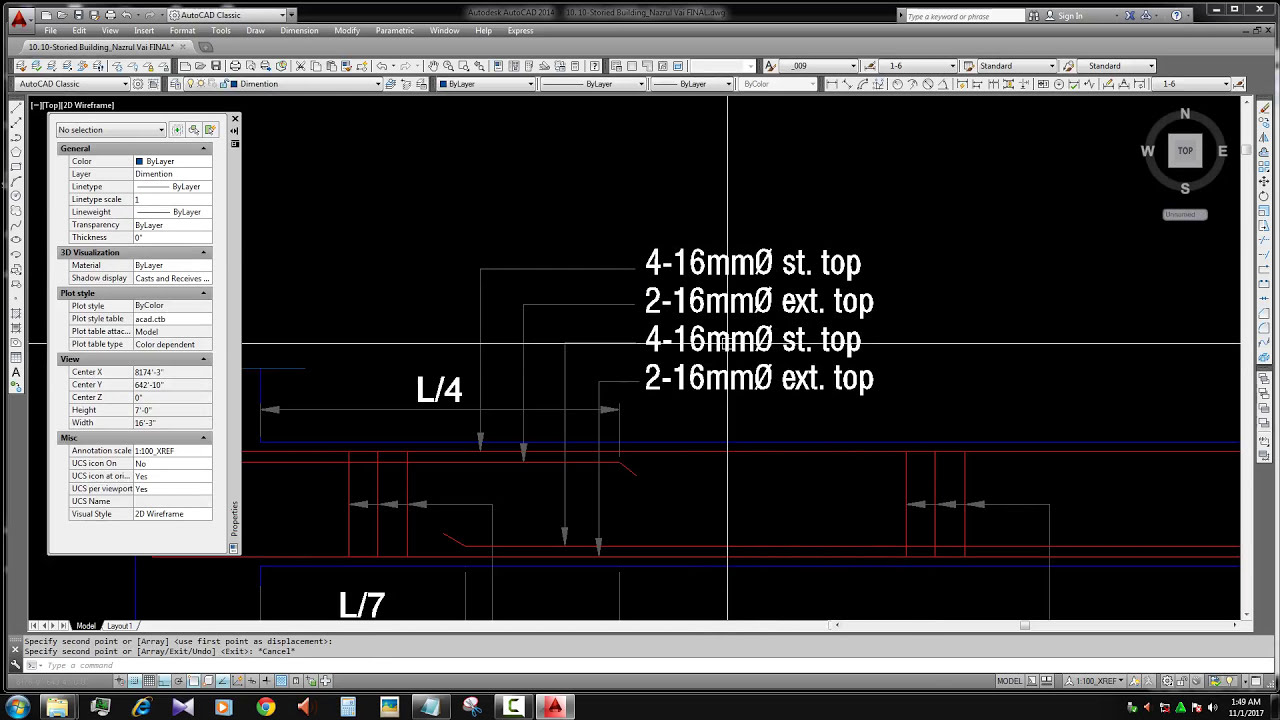The height and width of the screenshot is (720, 1280).
Task: Open Chrome from the taskbar
Action: point(265,707)
